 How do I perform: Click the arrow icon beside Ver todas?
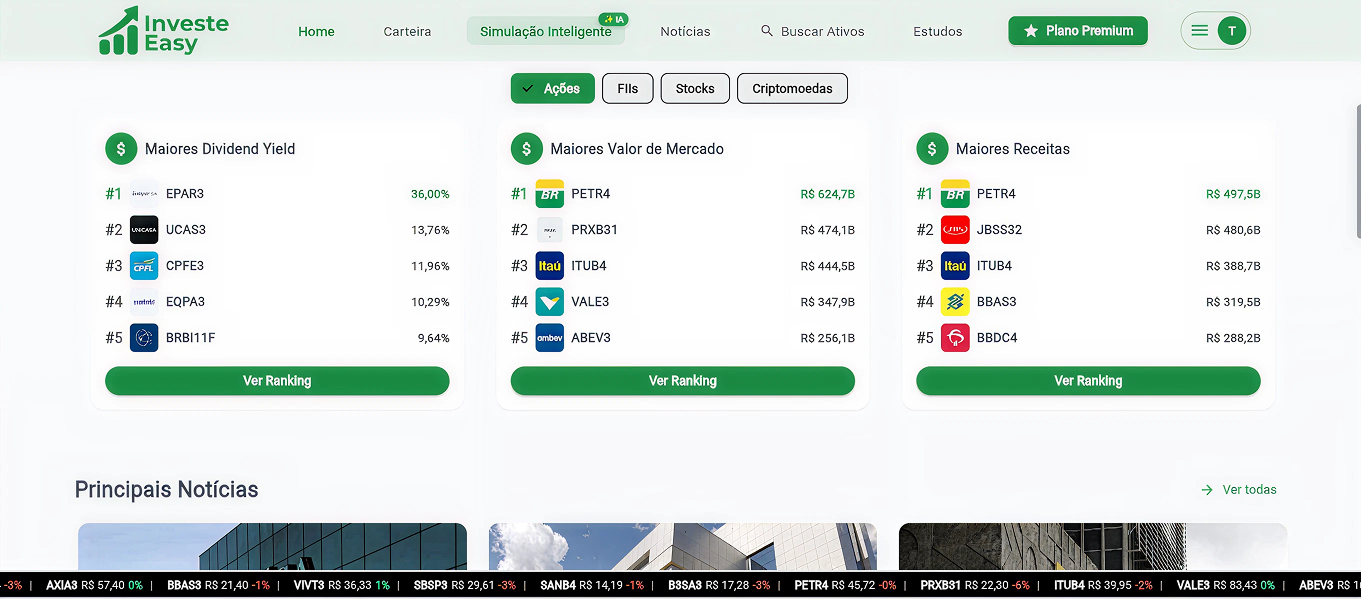[x=1207, y=490]
